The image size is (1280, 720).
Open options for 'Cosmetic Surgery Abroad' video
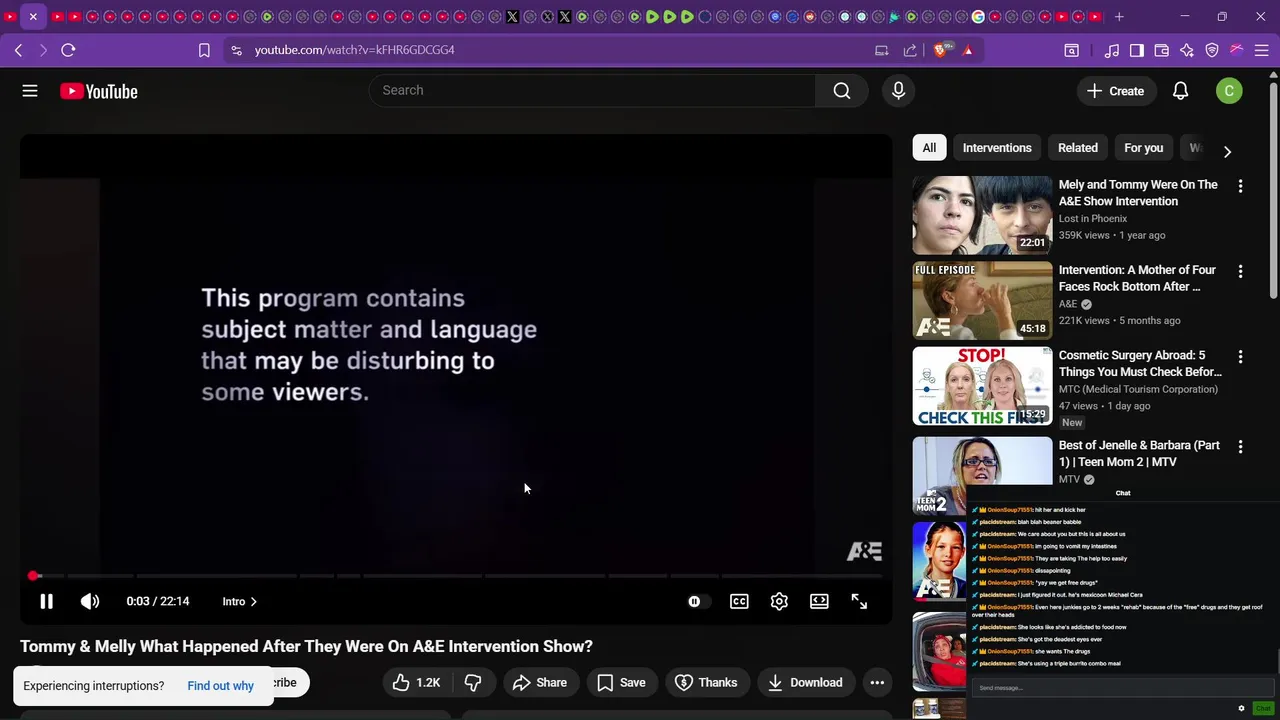(1240, 357)
